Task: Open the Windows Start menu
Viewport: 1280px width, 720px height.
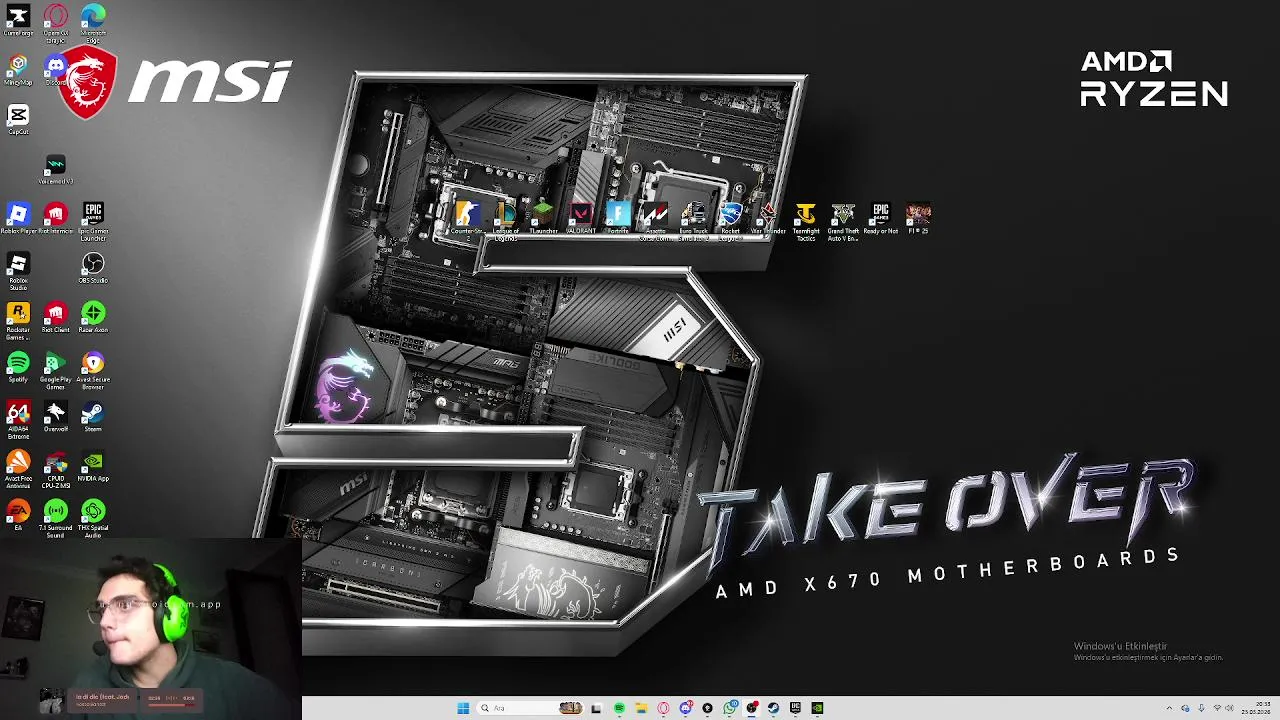Action: [x=463, y=708]
